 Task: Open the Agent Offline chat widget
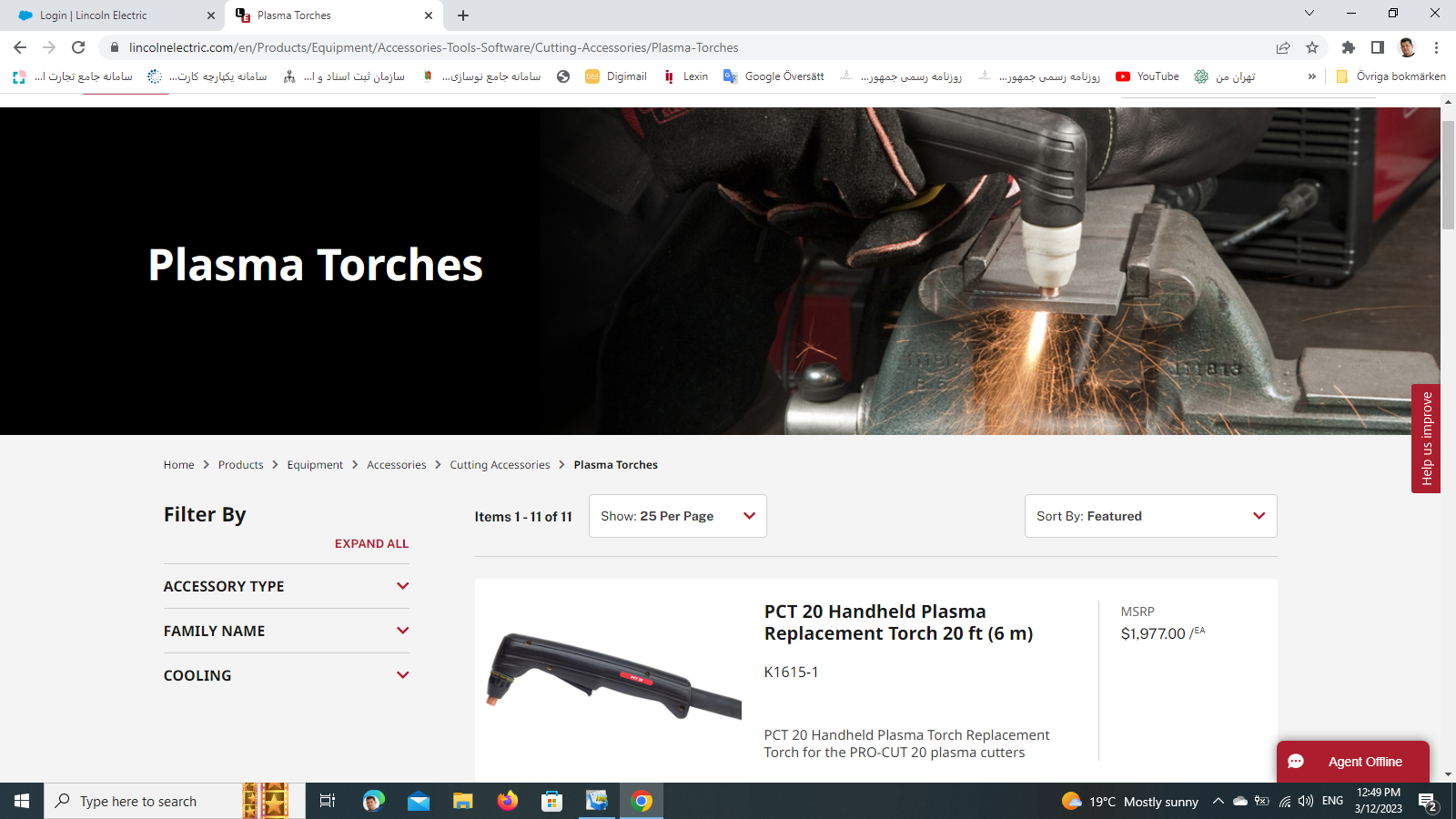click(x=1352, y=762)
